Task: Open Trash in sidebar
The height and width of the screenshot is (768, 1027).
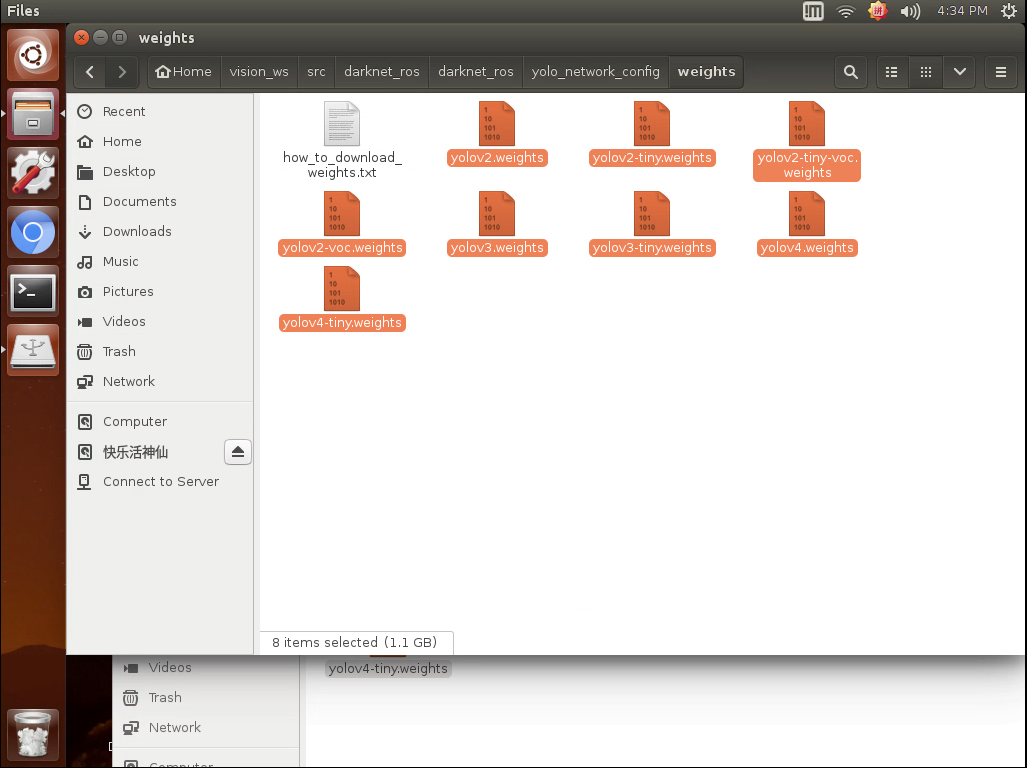Action: [x=119, y=352]
